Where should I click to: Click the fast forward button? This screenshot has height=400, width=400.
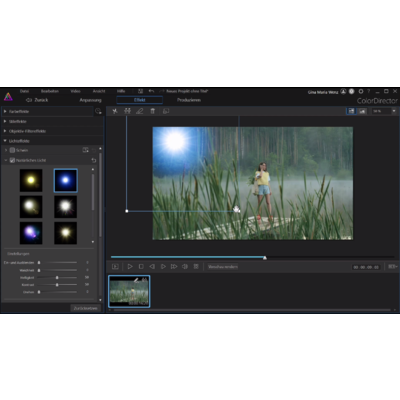pos(174,267)
